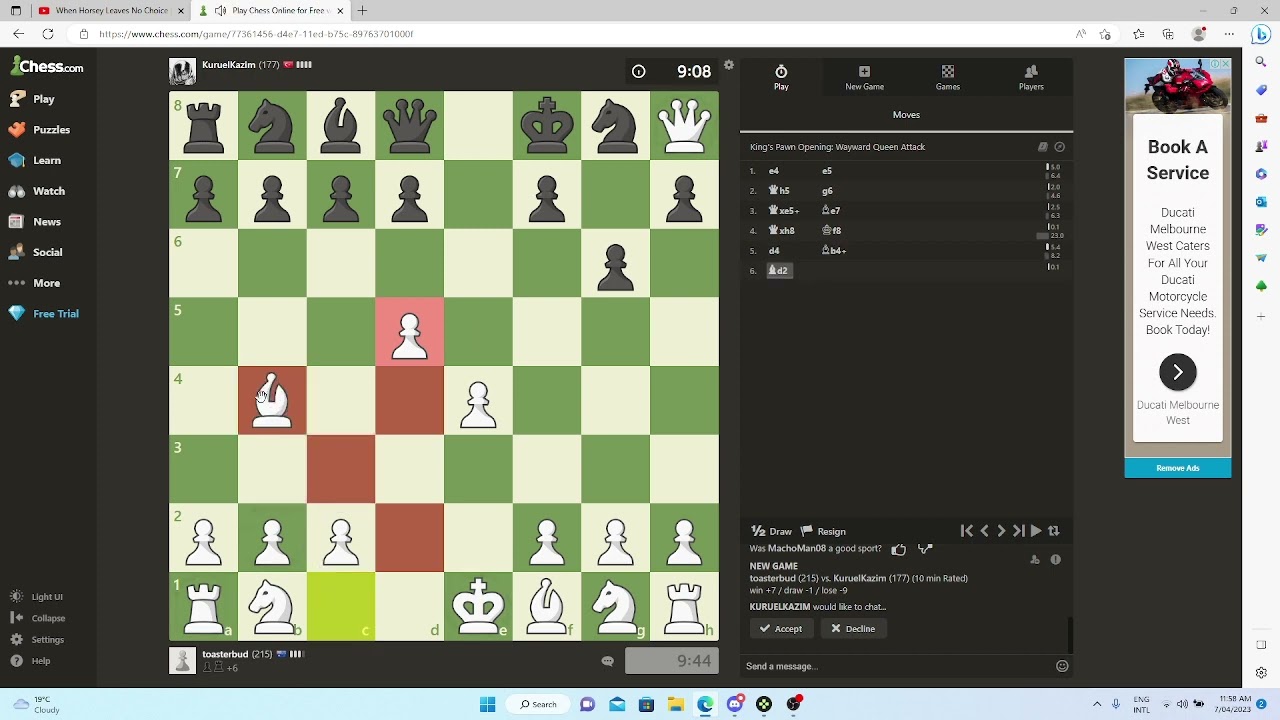Click the Send a message field
The width and height of the screenshot is (1280, 720).
[896, 666]
